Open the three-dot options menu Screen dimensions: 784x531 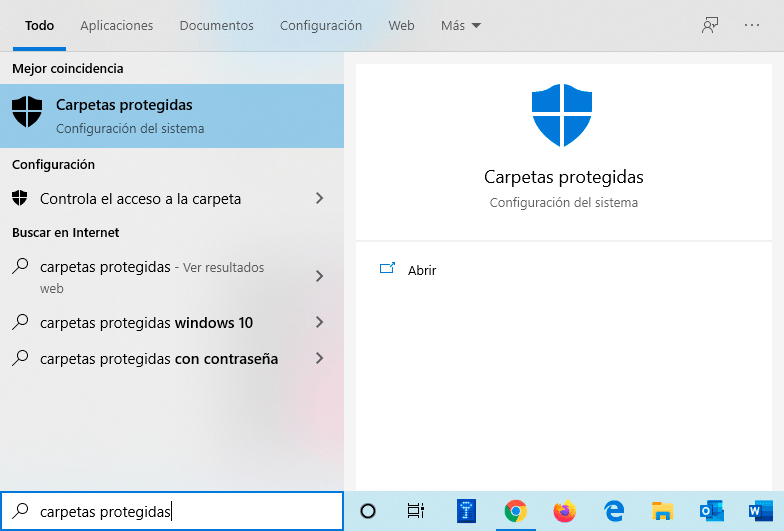pyautogui.click(x=752, y=25)
